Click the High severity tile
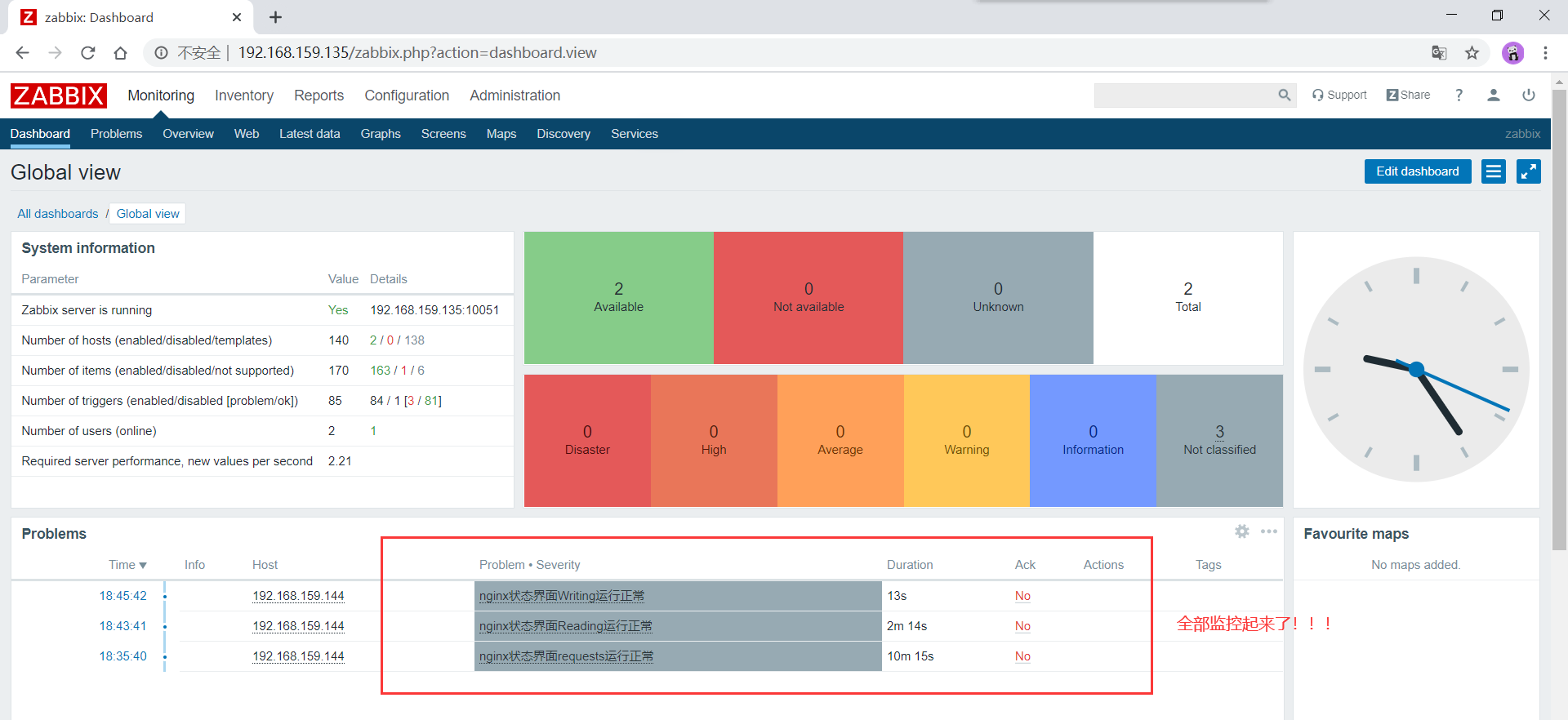Viewport: 1568px width, 720px height. pos(714,441)
